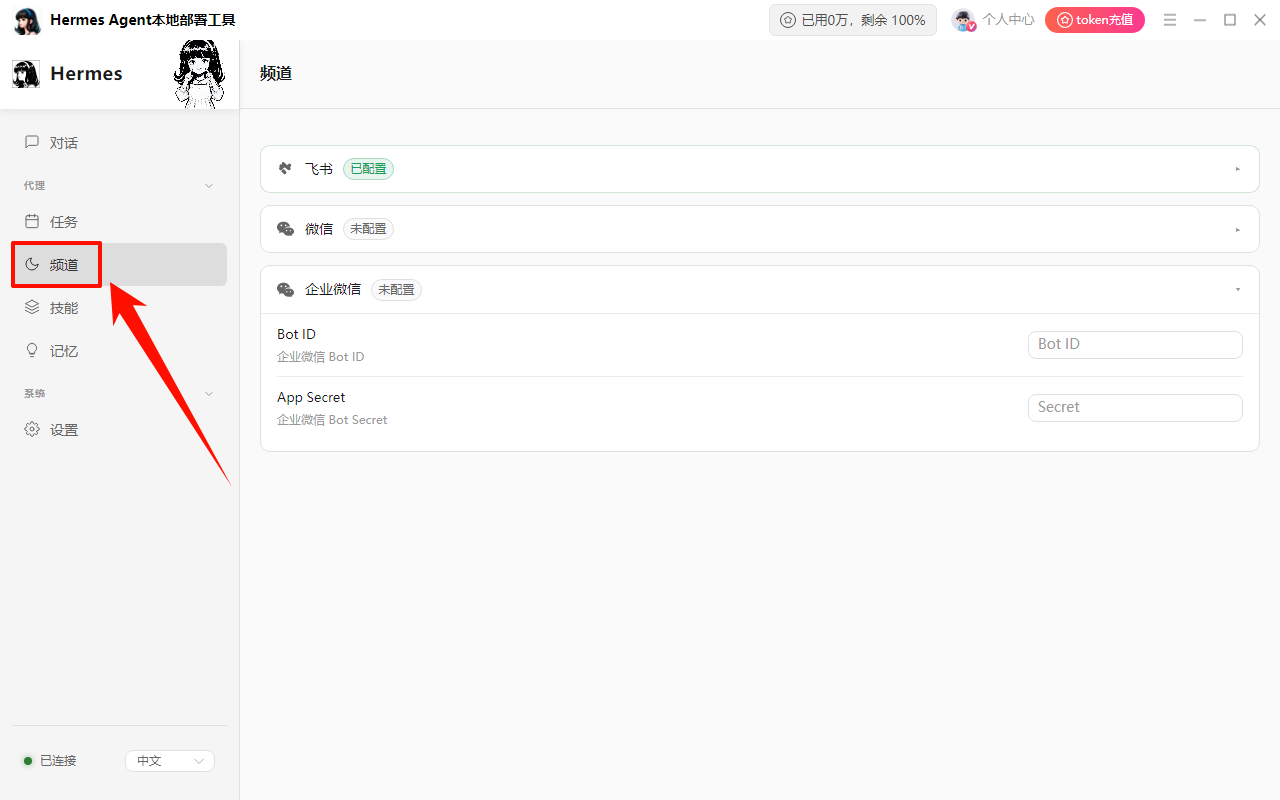Click the 飞书 logo icon
This screenshot has width=1280, height=800.
coord(286,169)
